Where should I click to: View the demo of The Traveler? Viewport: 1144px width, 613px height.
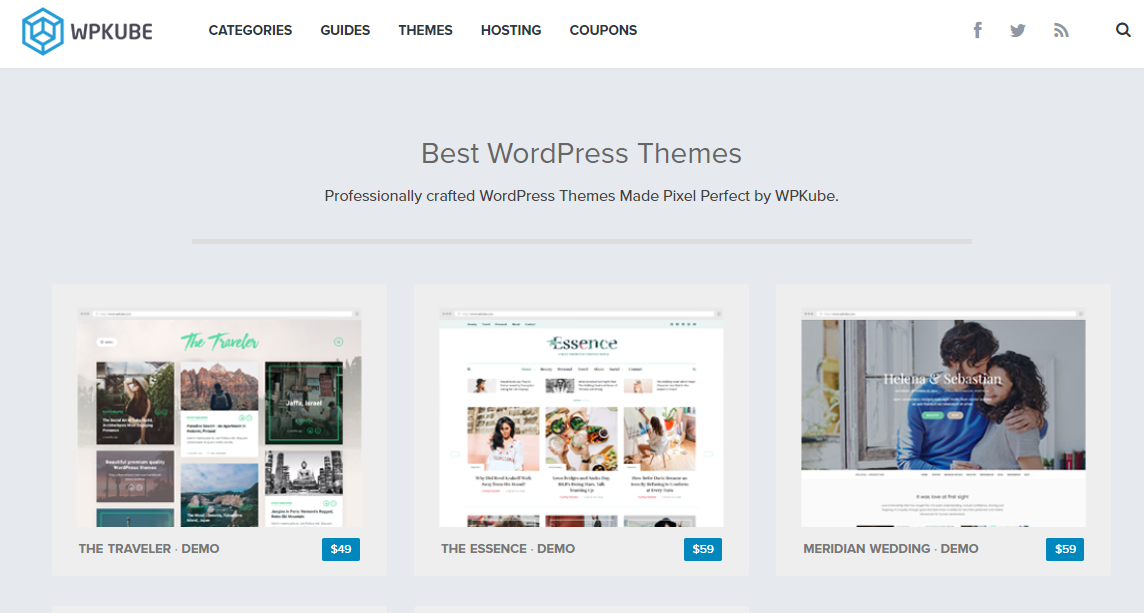click(200, 549)
